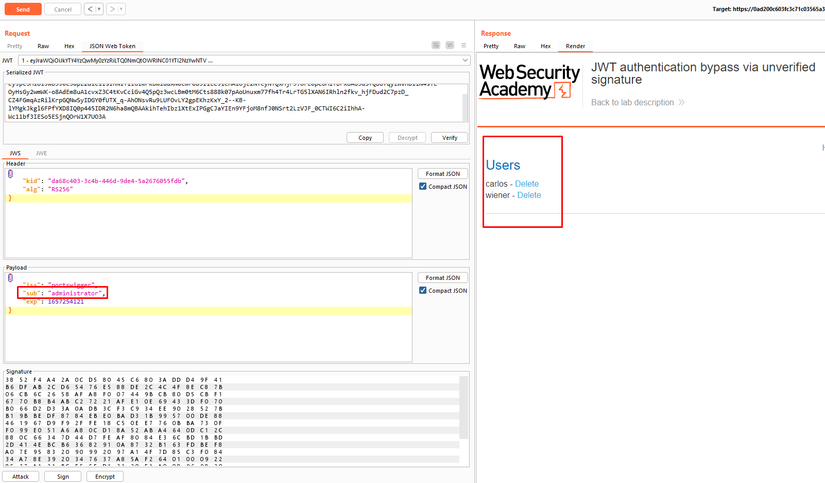This screenshot has height=483, width=825.
Task: Click the Users heading in the response
Action: click(x=503, y=165)
